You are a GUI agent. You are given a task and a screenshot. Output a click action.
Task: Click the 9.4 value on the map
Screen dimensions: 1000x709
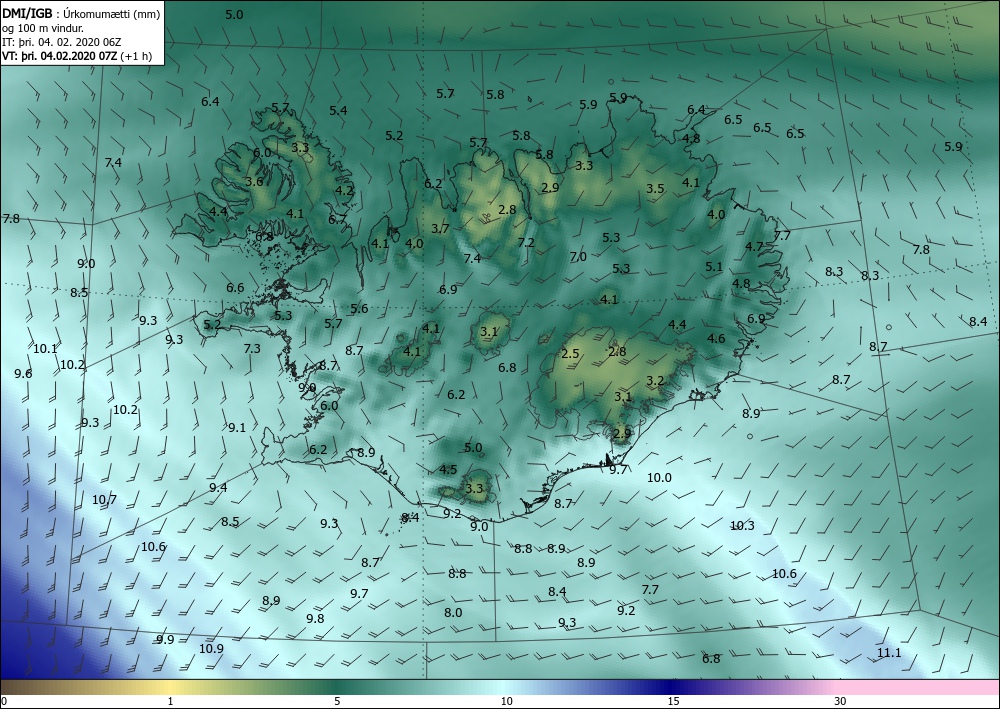click(218, 488)
